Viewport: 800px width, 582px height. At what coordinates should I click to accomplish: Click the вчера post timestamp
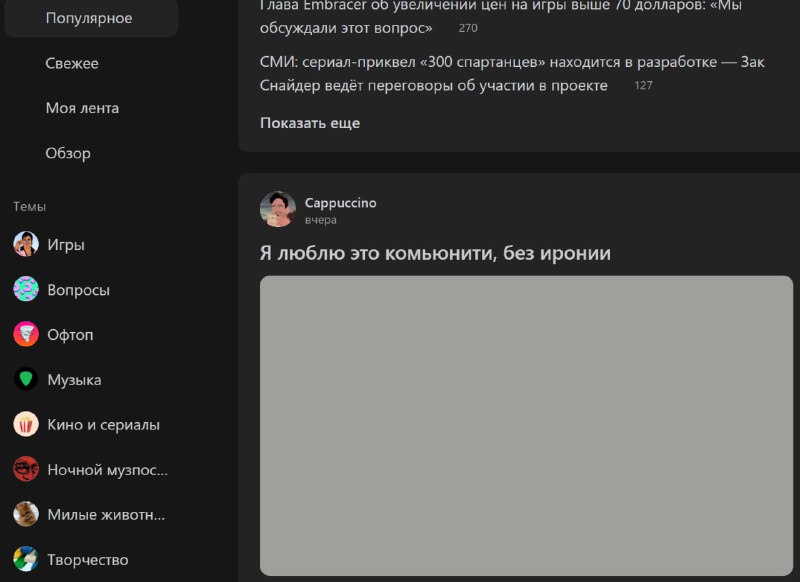point(320,220)
